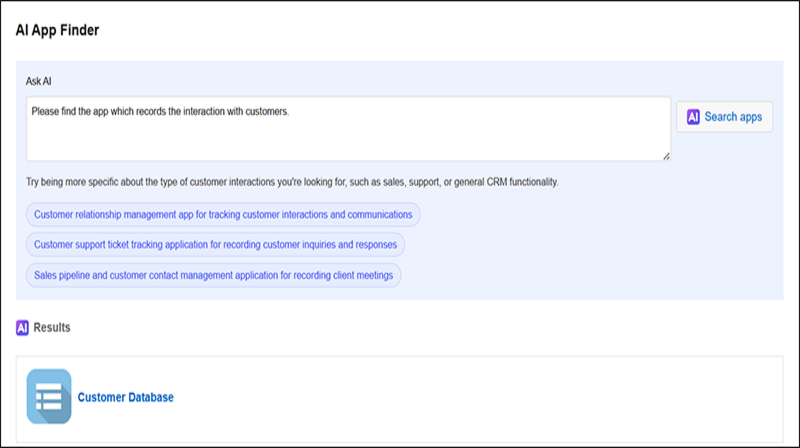Select the Customer relationship management app suggestion
The width and height of the screenshot is (800, 448).
223,215
